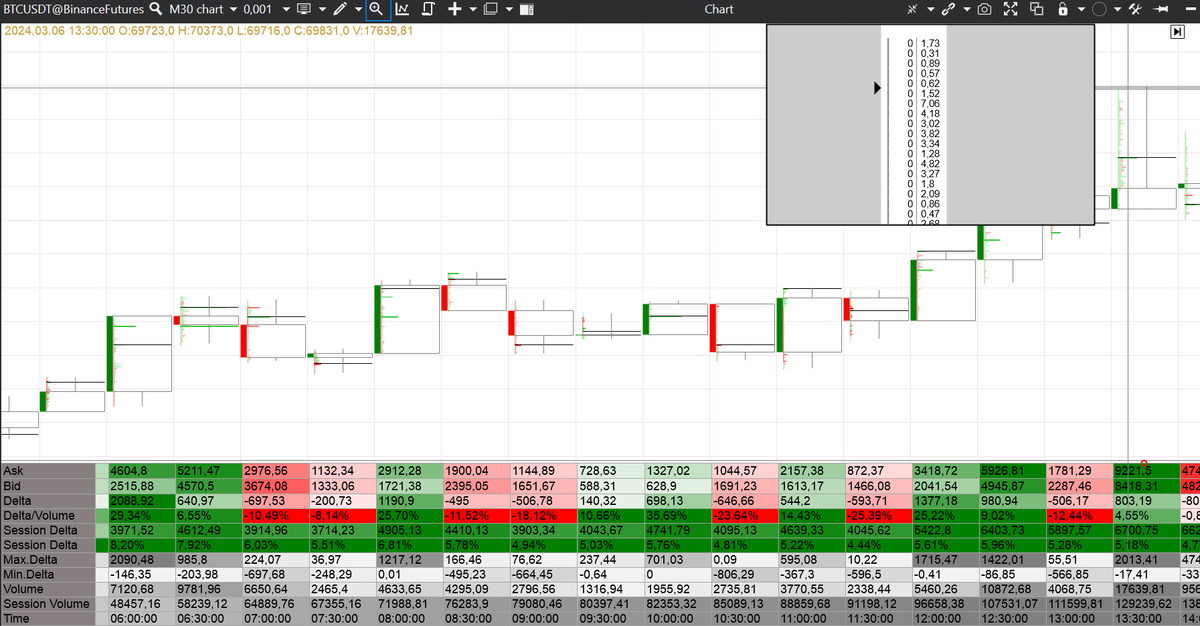The image size is (1200, 626).
Task: Open the templates menu next to the layers icon
Action: [x=510, y=9]
